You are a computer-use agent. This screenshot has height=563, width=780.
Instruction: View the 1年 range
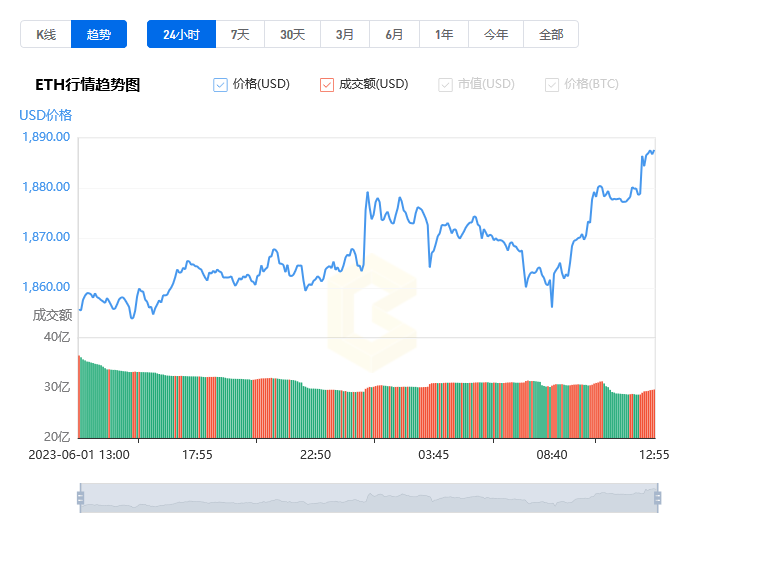pos(444,34)
